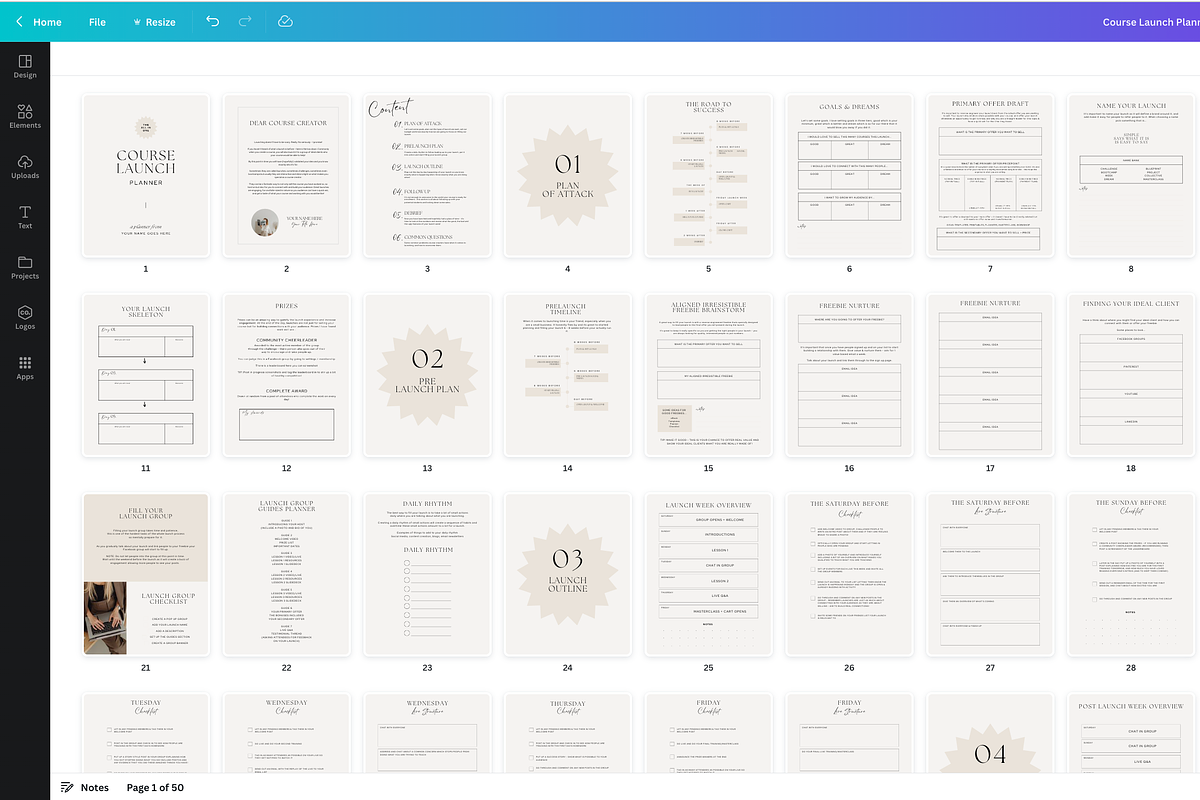The image size is (1200, 800).
Task: Open the Apps grid panel
Action: (25, 367)
